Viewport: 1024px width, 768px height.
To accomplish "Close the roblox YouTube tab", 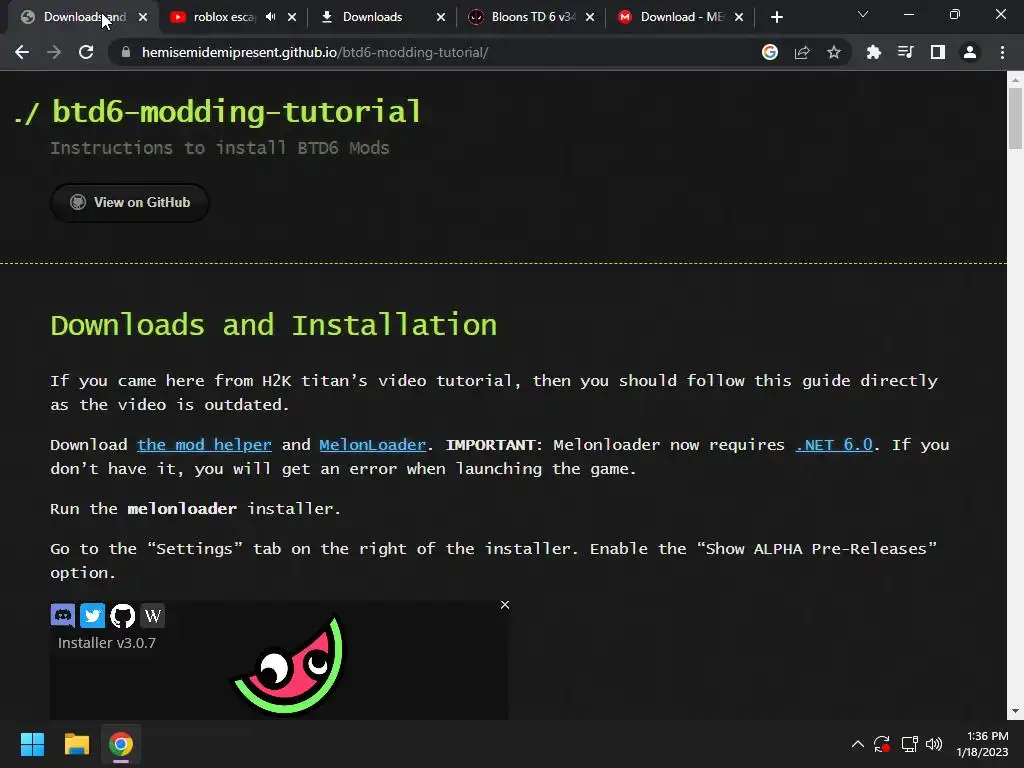I will click(292, 17).
